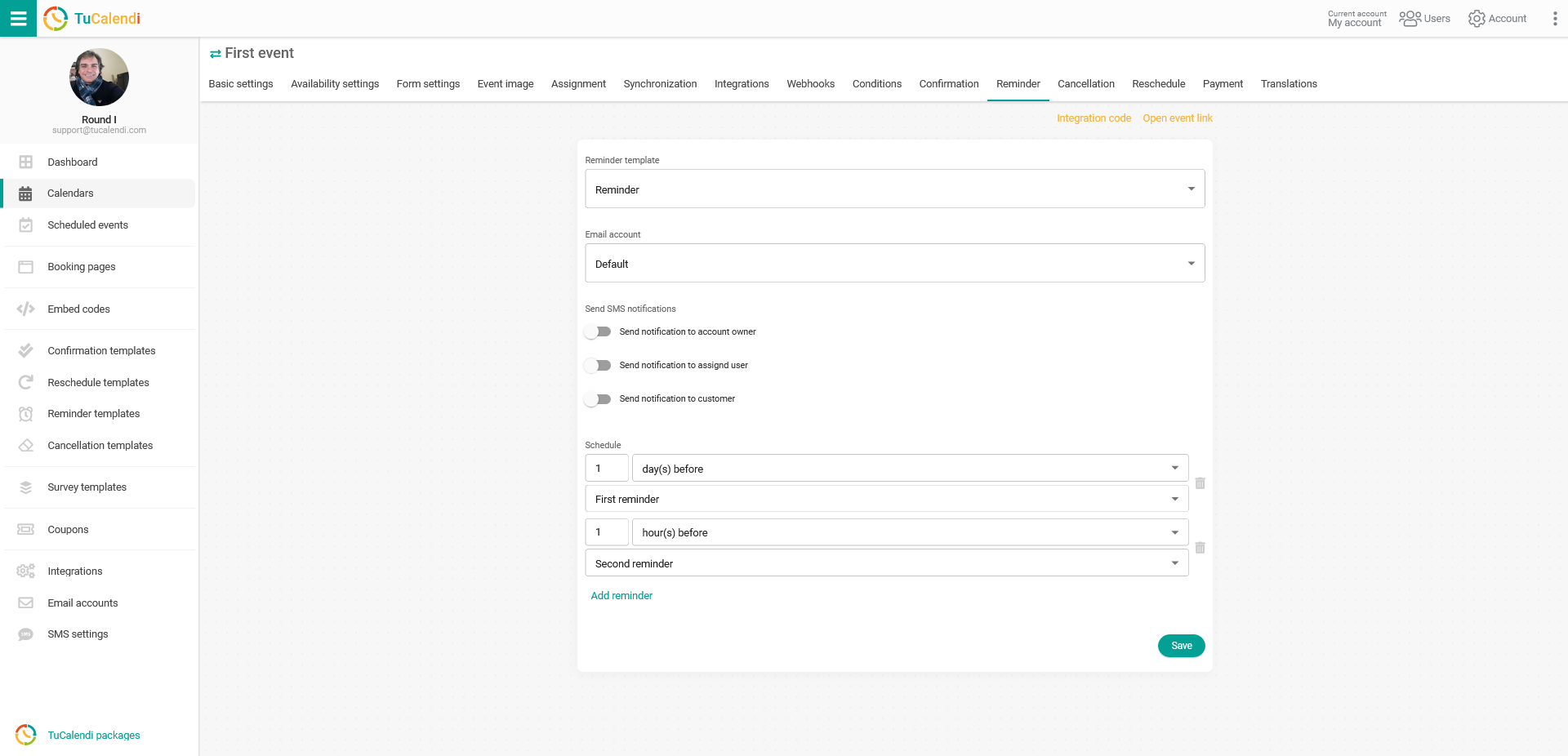Click the Add reminder link
Image resolution: width=1568 pixels, height=756 pixels.
tap(621, 595)
